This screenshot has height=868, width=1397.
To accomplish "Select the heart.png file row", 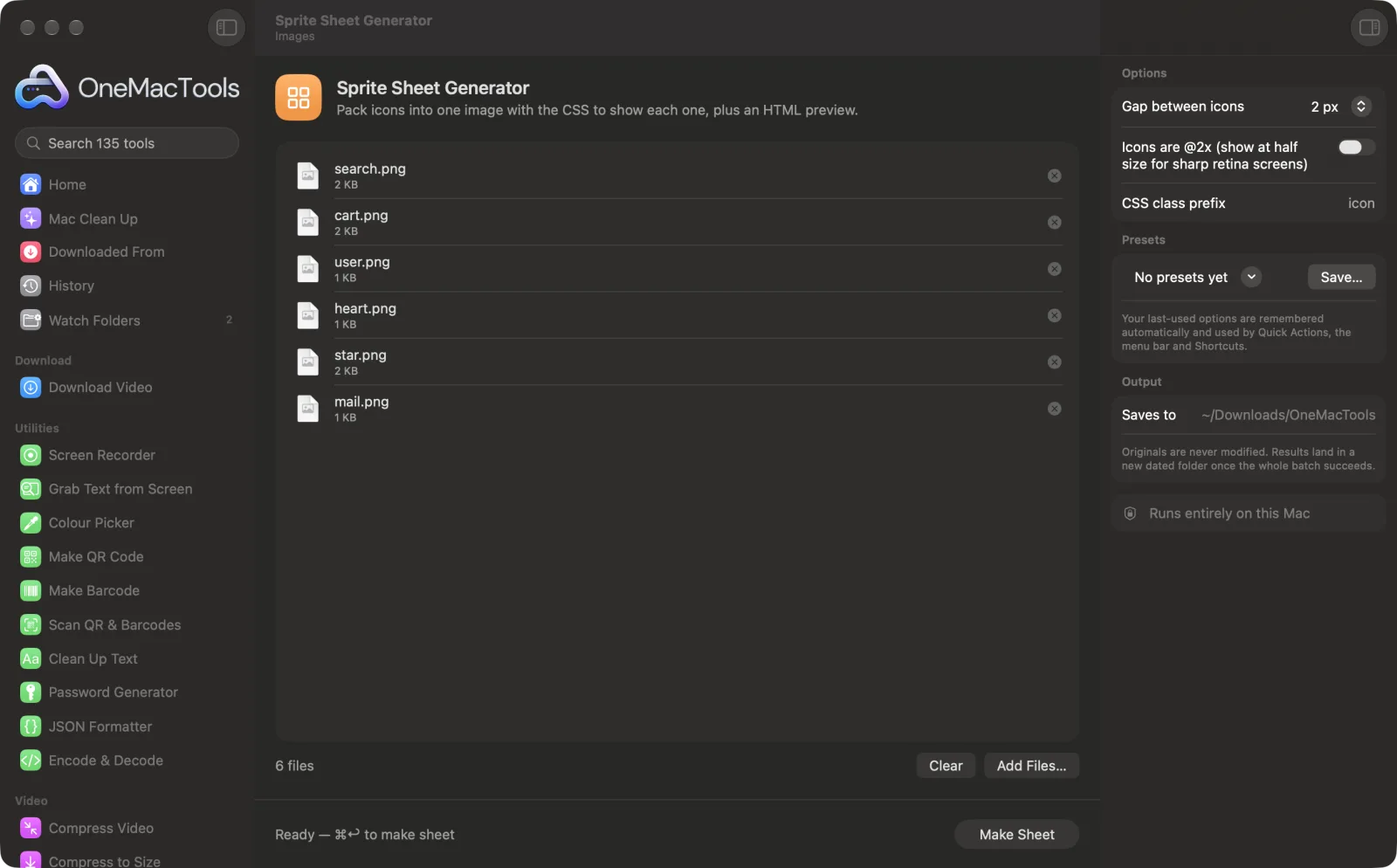I will (678, 315).
